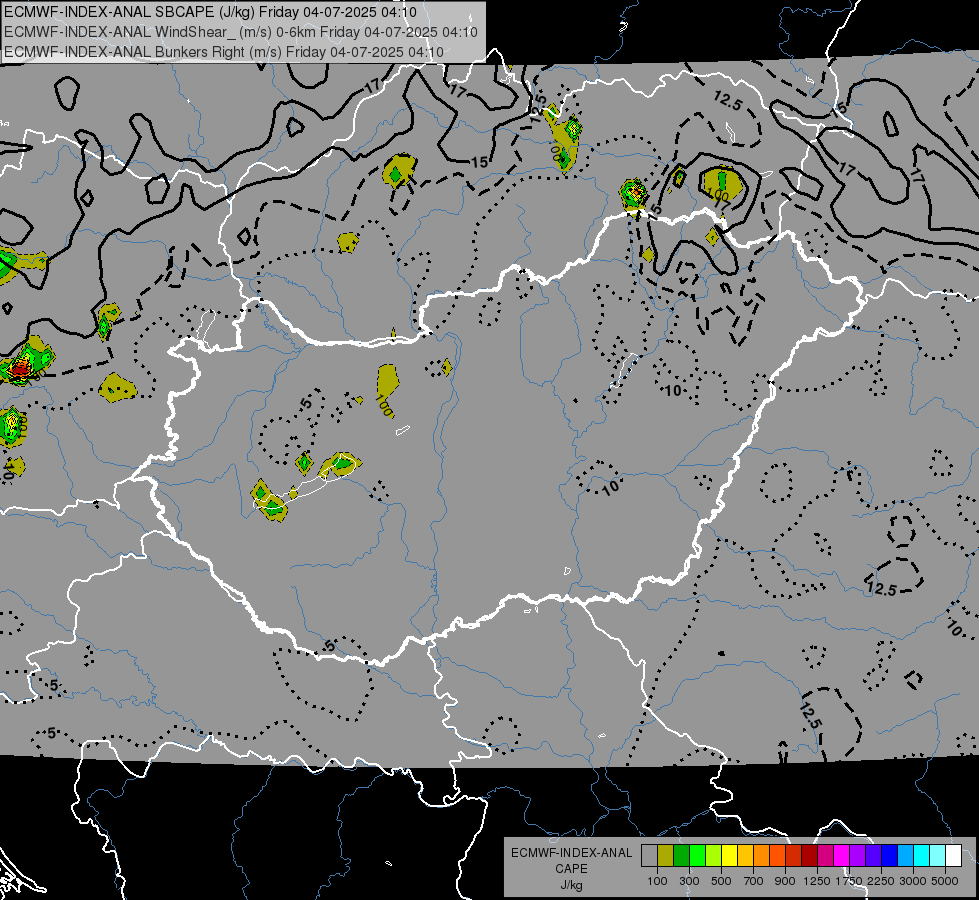Pick the pink-magenta swatch starting at 1250
The height and width of the screenshot is (900, 979).
tap(825, 855)
